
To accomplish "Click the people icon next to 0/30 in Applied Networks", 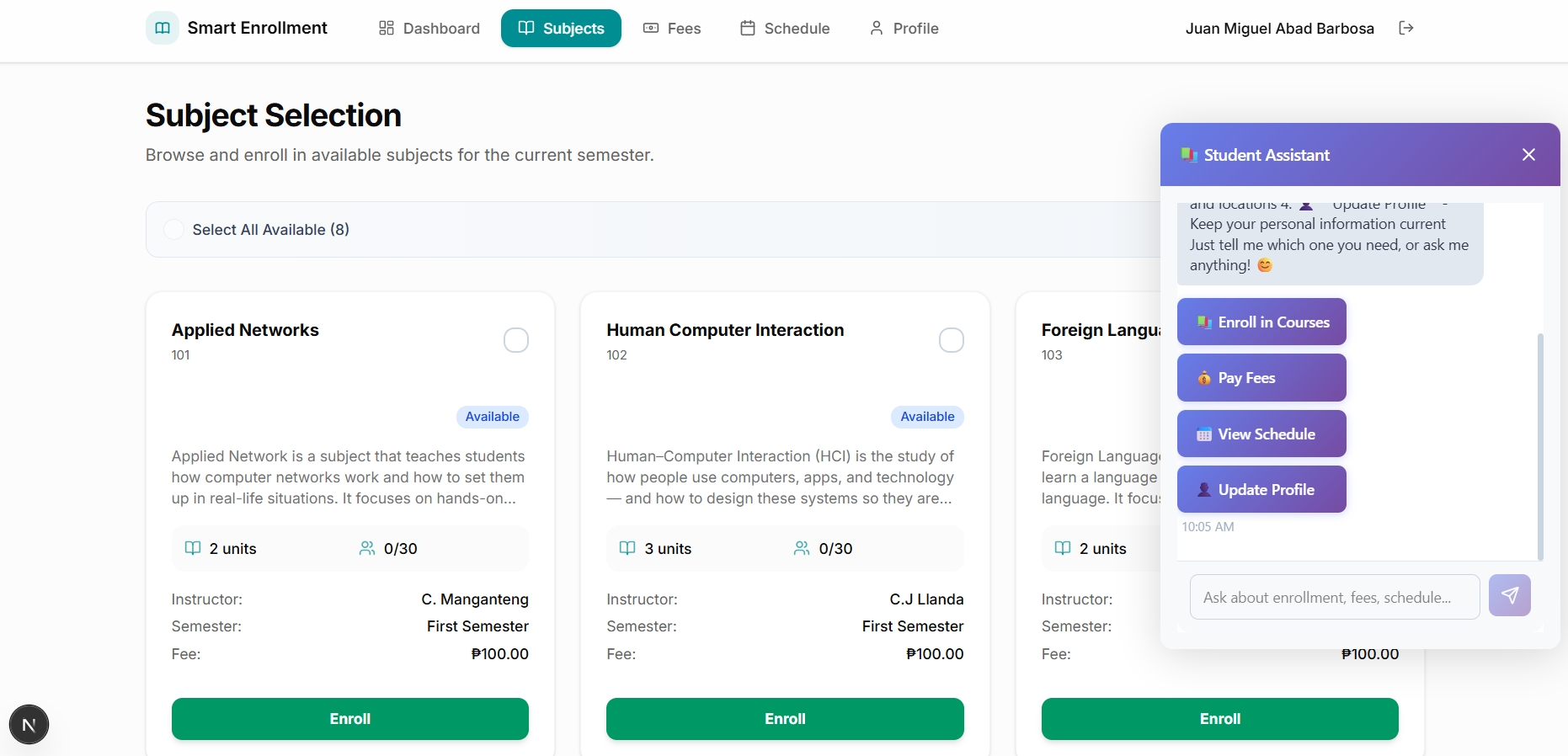I will 367,548.
